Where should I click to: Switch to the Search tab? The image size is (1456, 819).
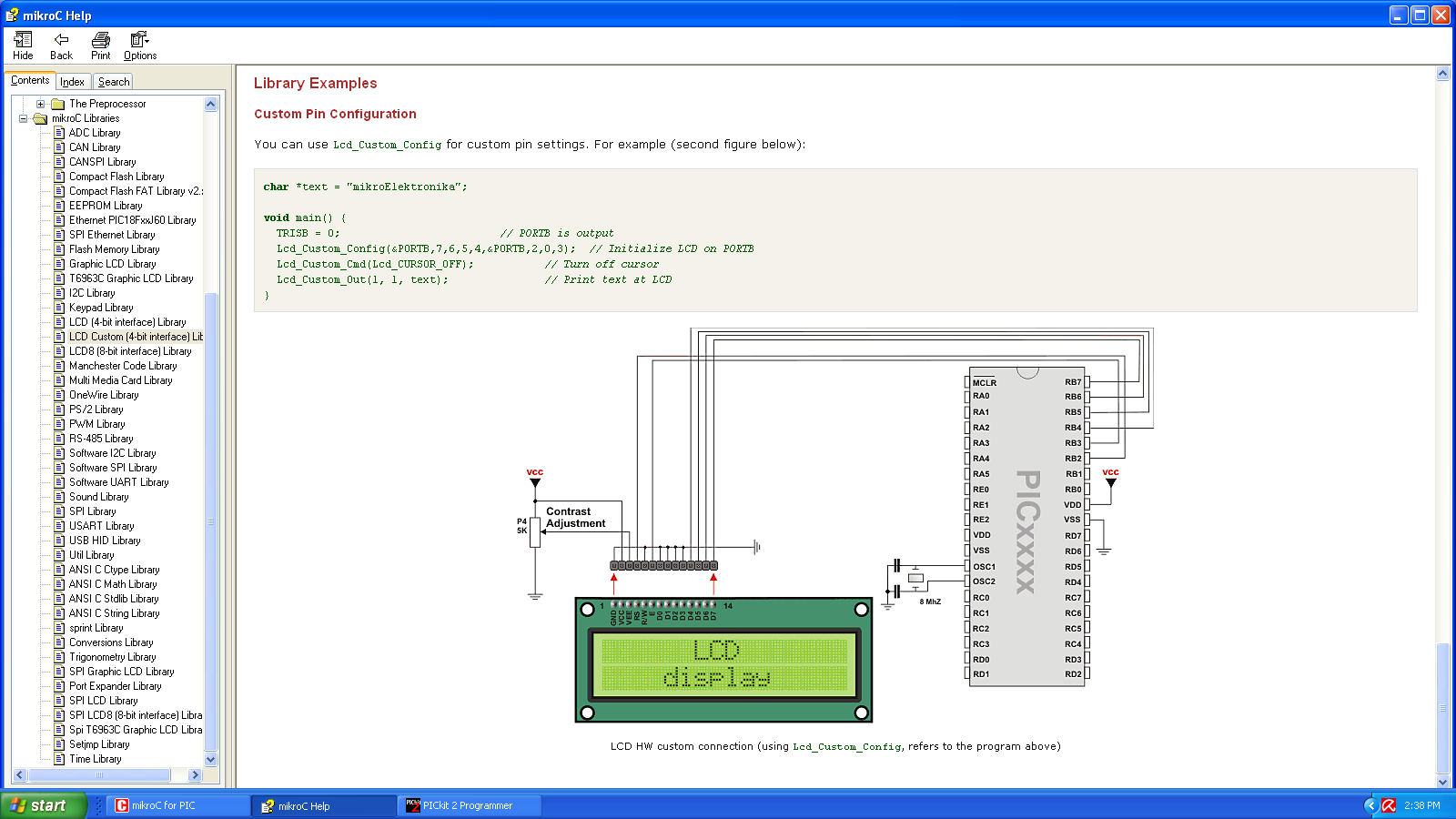(x=114, y=82)
